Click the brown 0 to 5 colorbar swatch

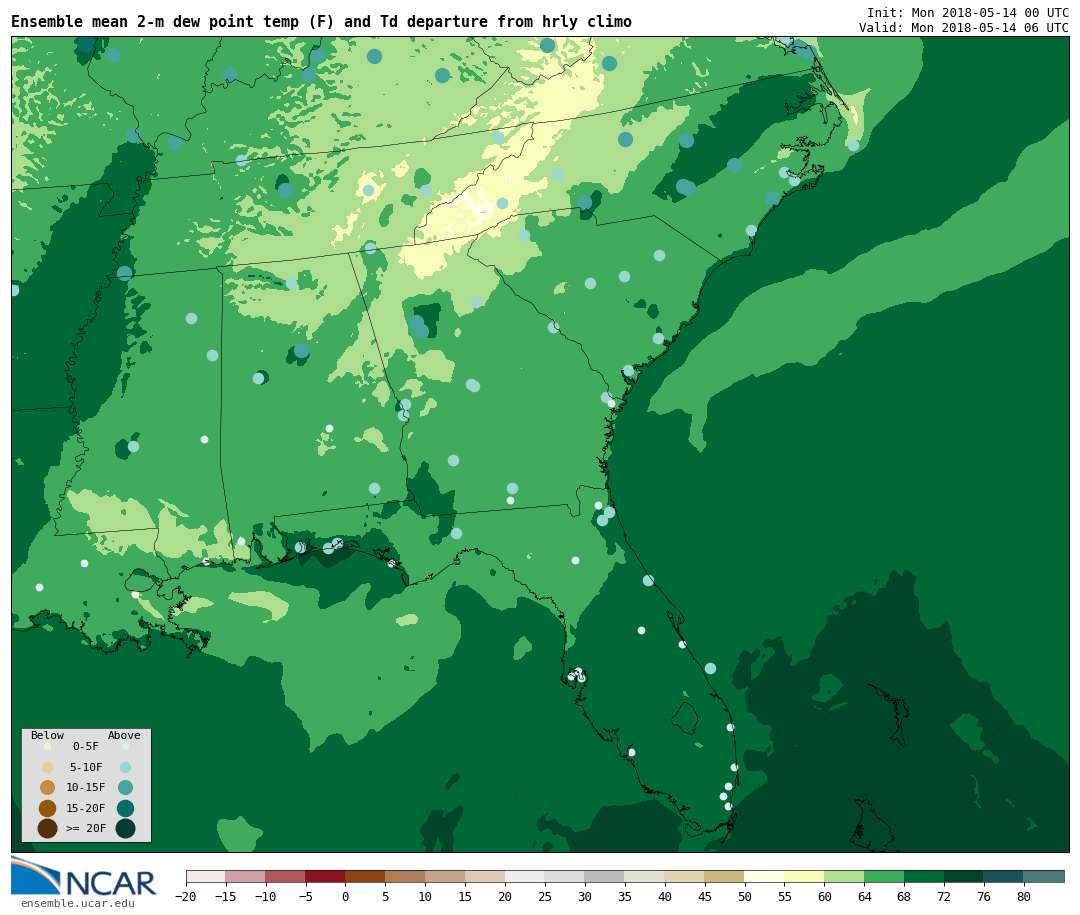[366, 876]
